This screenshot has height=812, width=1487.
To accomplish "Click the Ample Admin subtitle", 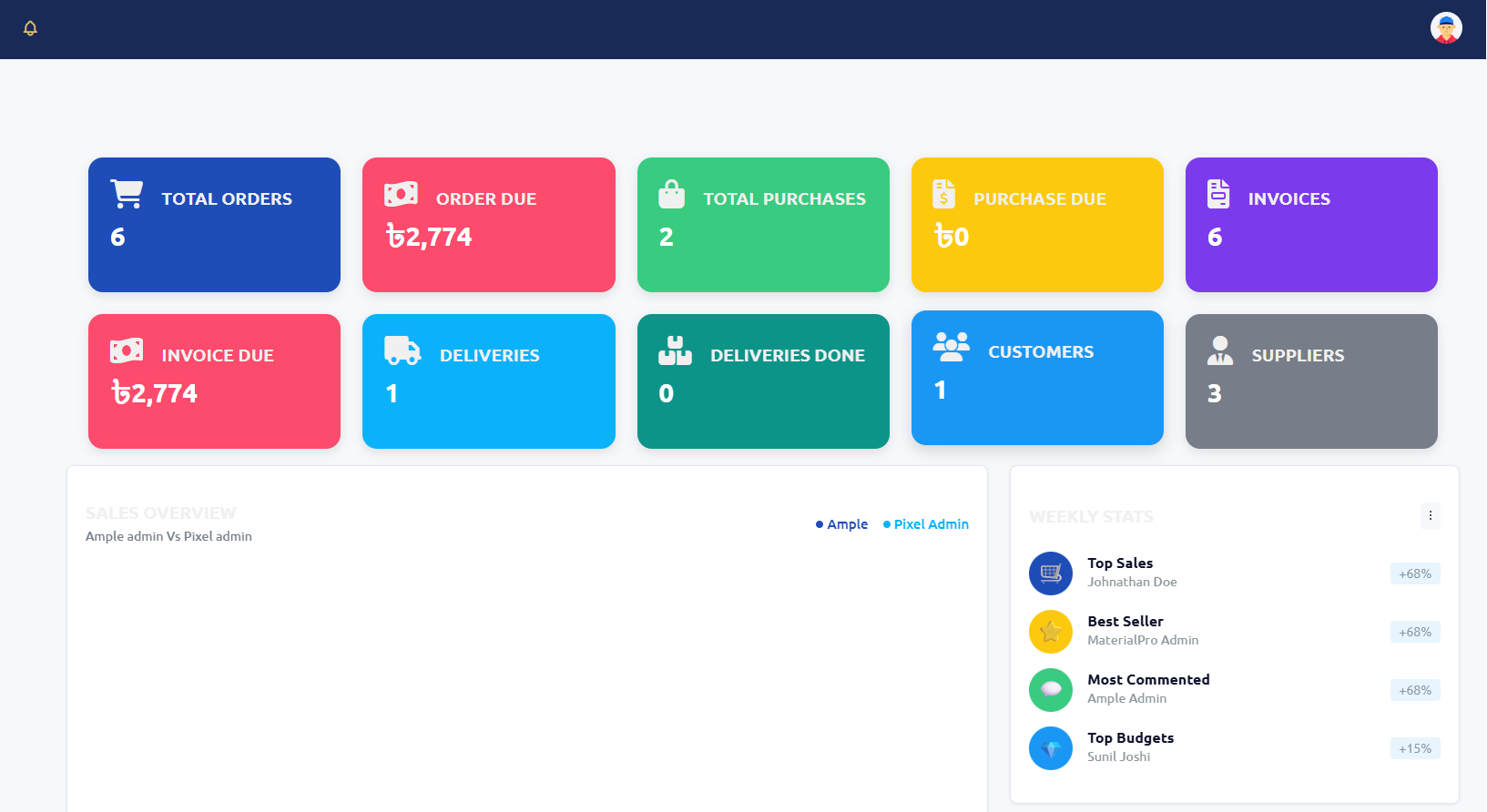I will (1126, 698).
